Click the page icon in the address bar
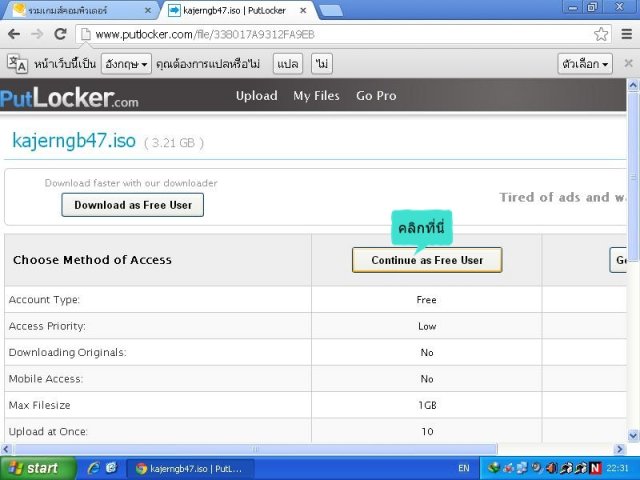Screen dimensions: 640x480 tap(86, 34)
